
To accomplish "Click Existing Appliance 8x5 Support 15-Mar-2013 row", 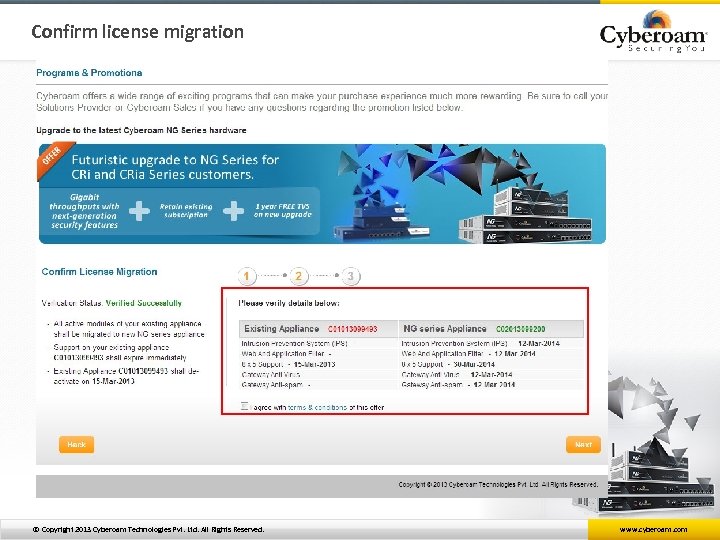I will (319, 364).
